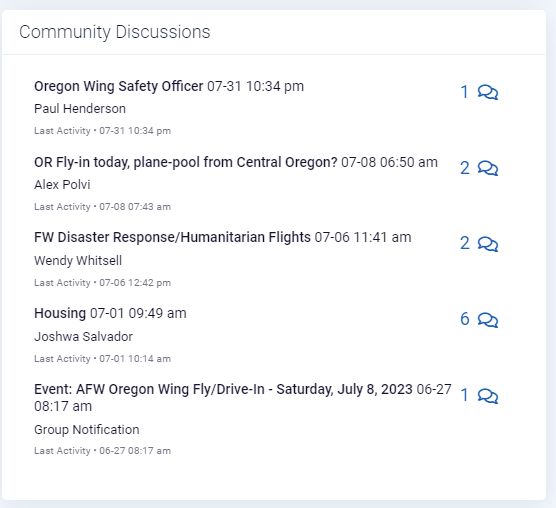Click the comments icon beside Housing discussion

pyautogui.click(x=488, y=320)
